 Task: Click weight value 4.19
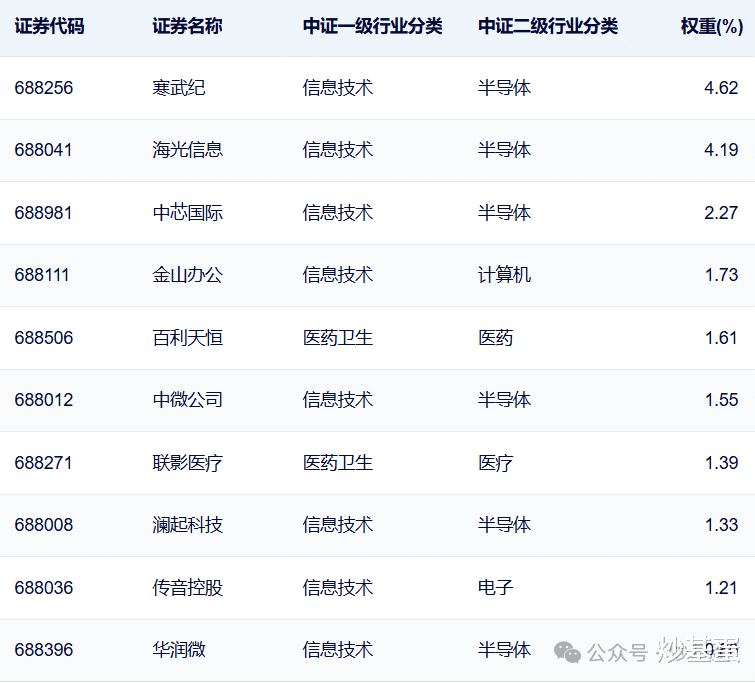721,150
